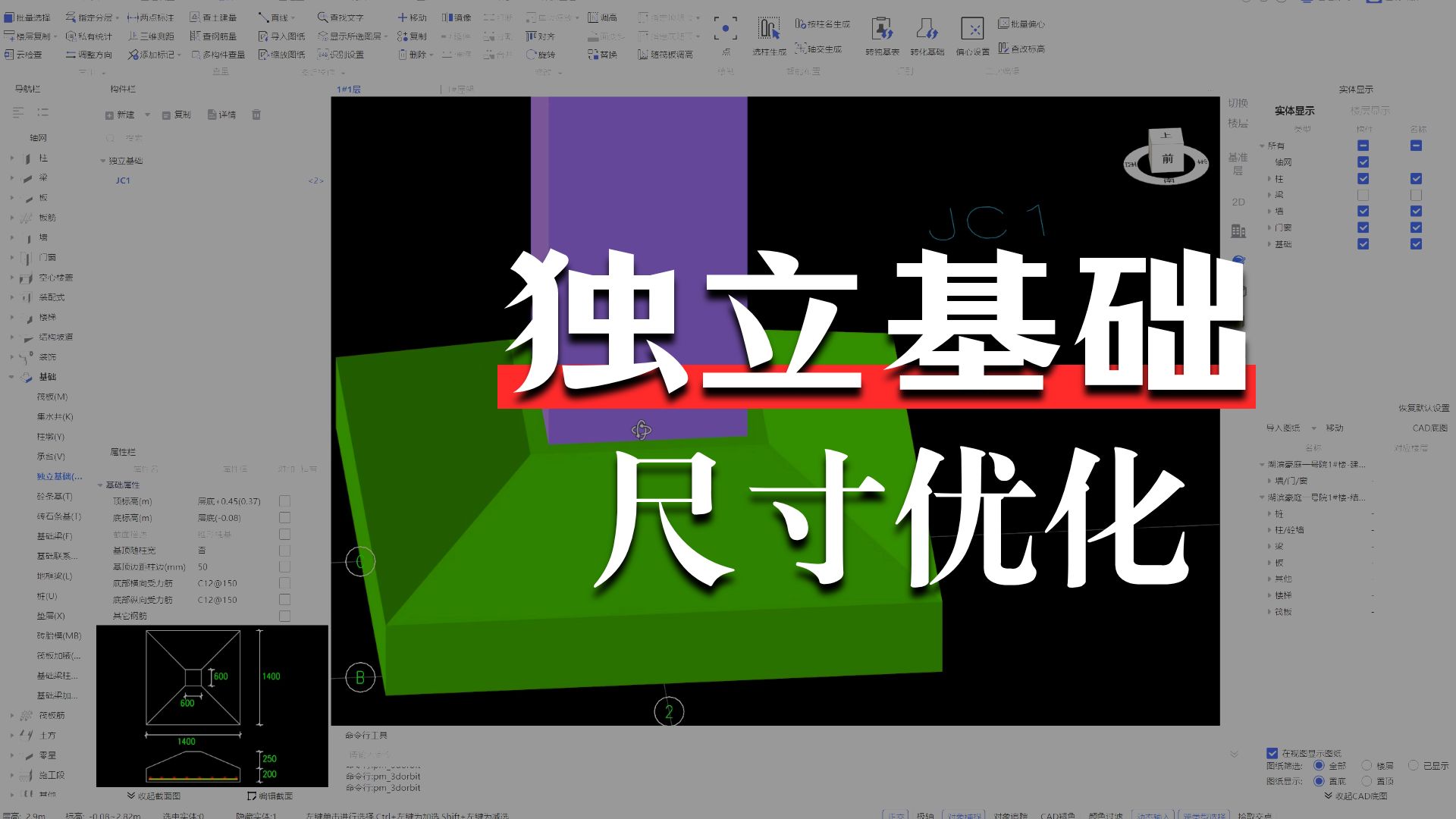
Task: Click the 复制 copy tool in the ribbon
Action: pyautogui.click(x=412, y=36)
